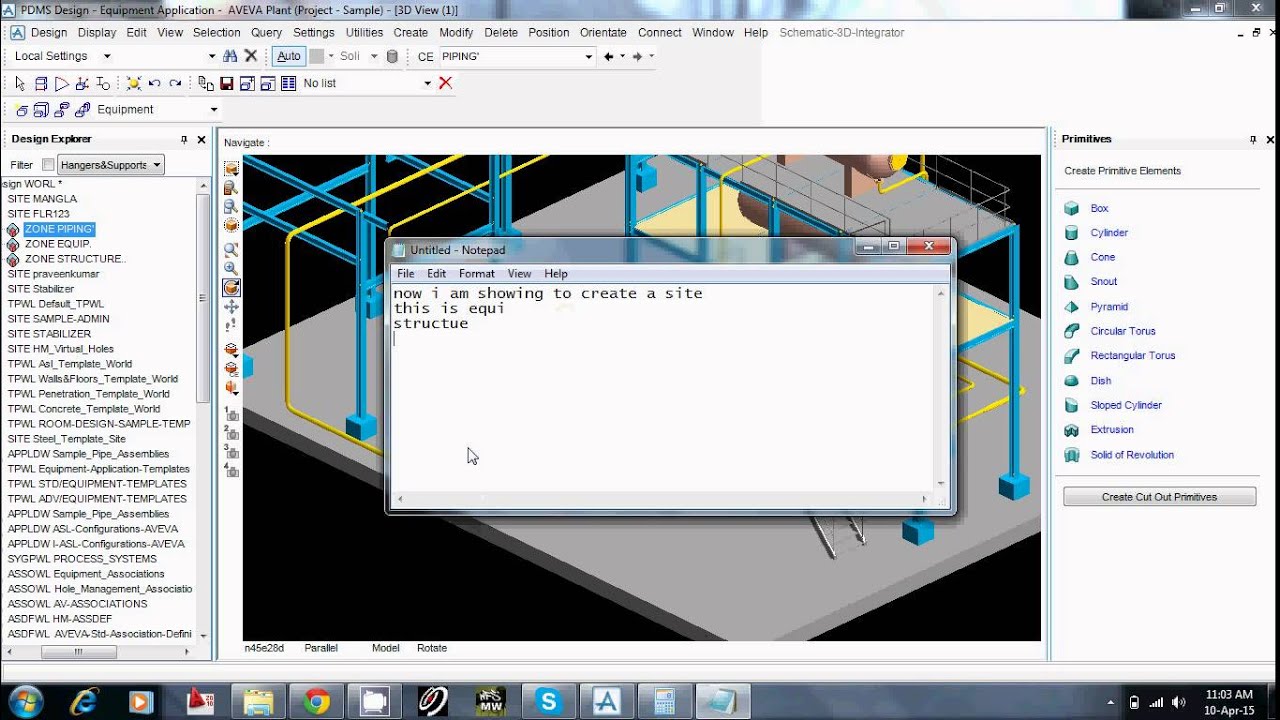Click the walk-through footprints icon

click(232, 326)
